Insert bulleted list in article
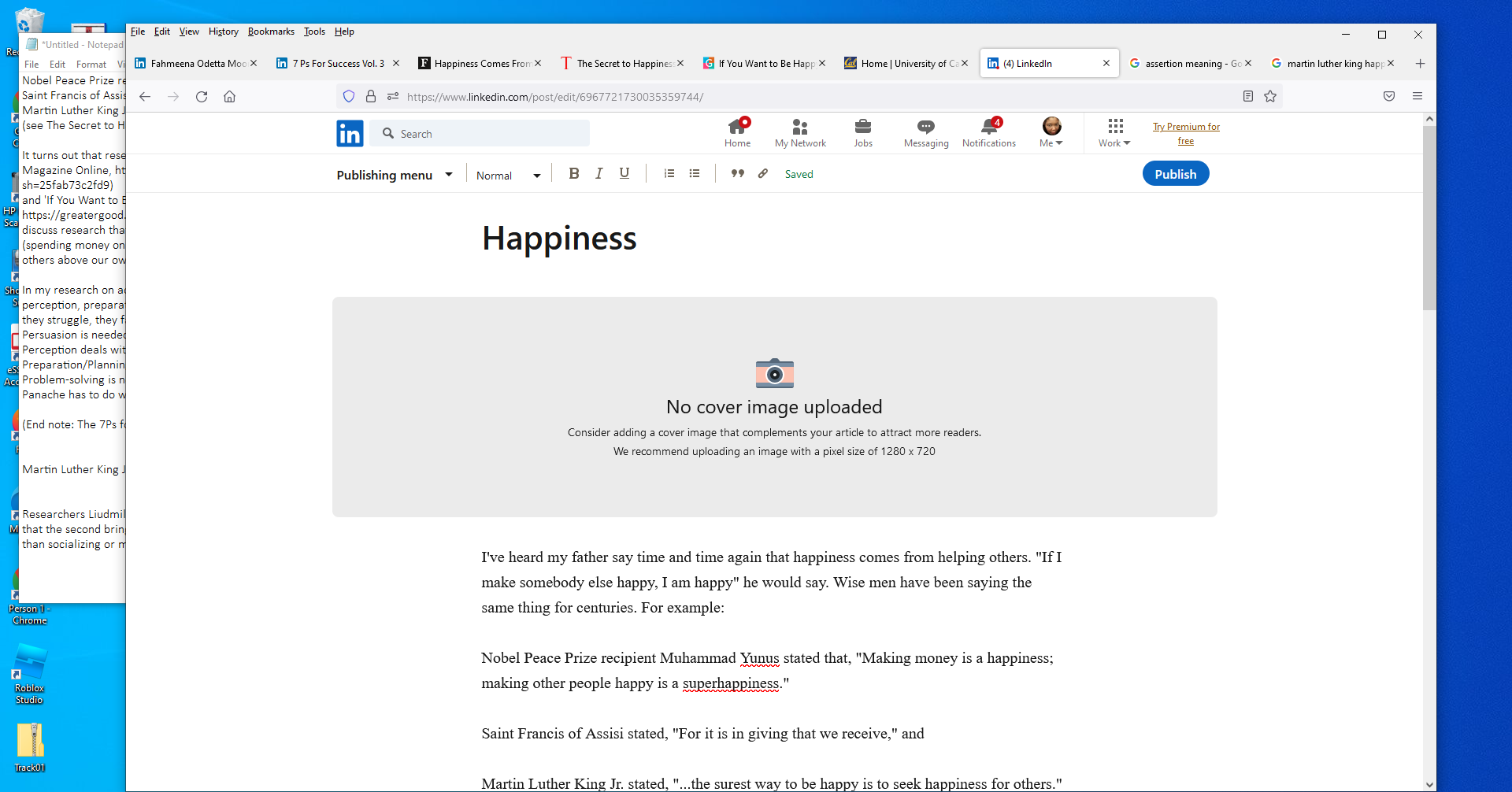Image resolution: width=1512 pixels, height=792 pixels. pyautogui.click(x=695, y=174)
